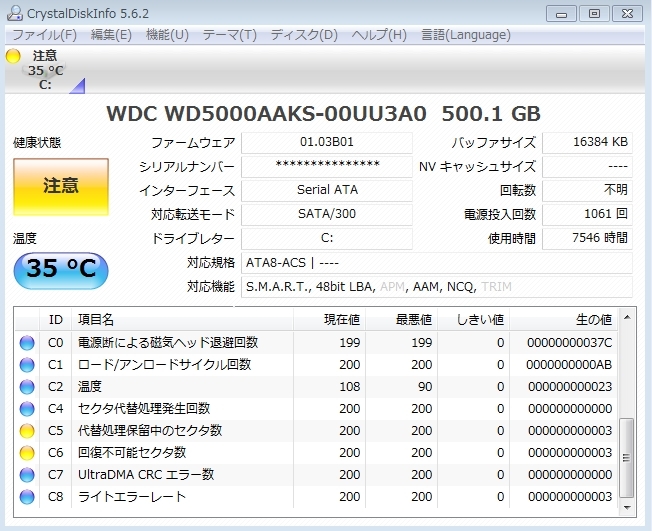This screenshot has width=652, height=531.
Task: Close the CrystalDiskInfo window
Action: 627,14
